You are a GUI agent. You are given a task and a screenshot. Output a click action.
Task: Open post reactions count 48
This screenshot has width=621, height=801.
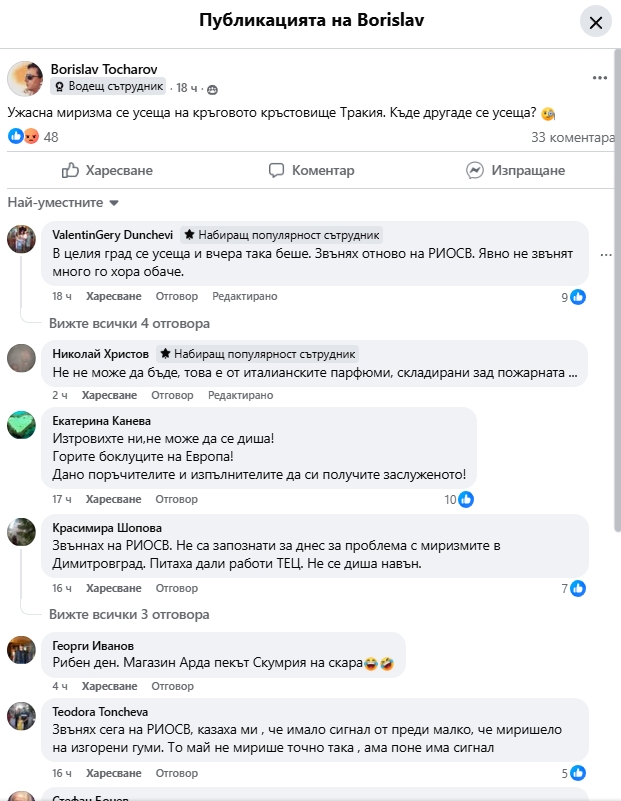point(51,137)
